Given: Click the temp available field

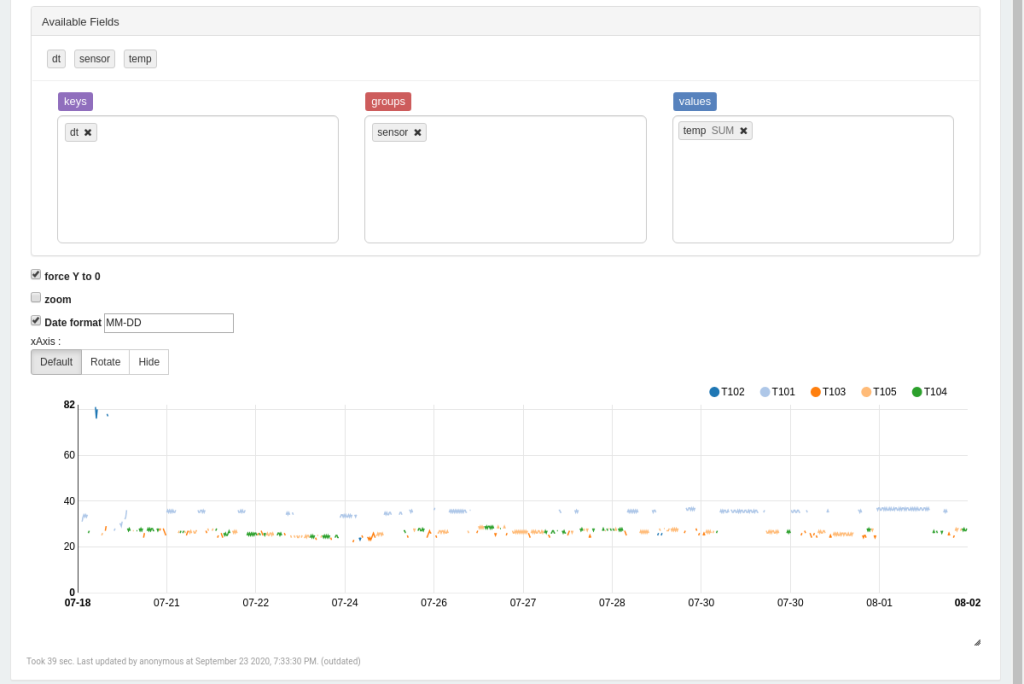Looking at the screenshot, I should pyautogui.click(x=140, y=59).
